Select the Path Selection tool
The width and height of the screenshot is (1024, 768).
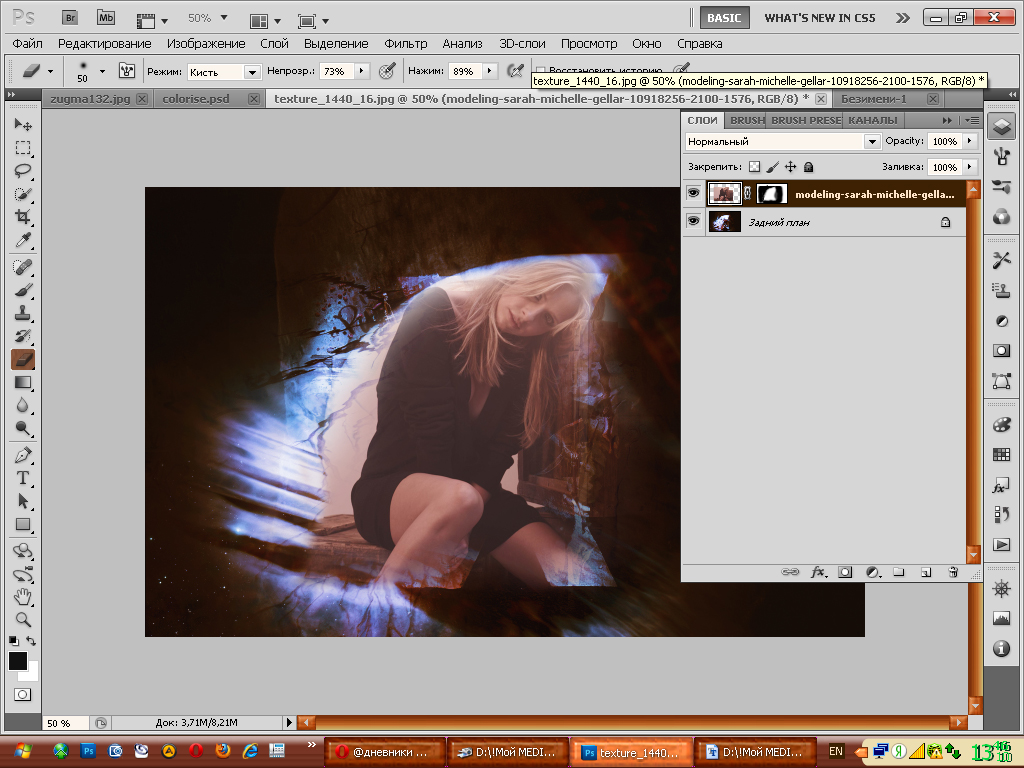click(23, 502)
